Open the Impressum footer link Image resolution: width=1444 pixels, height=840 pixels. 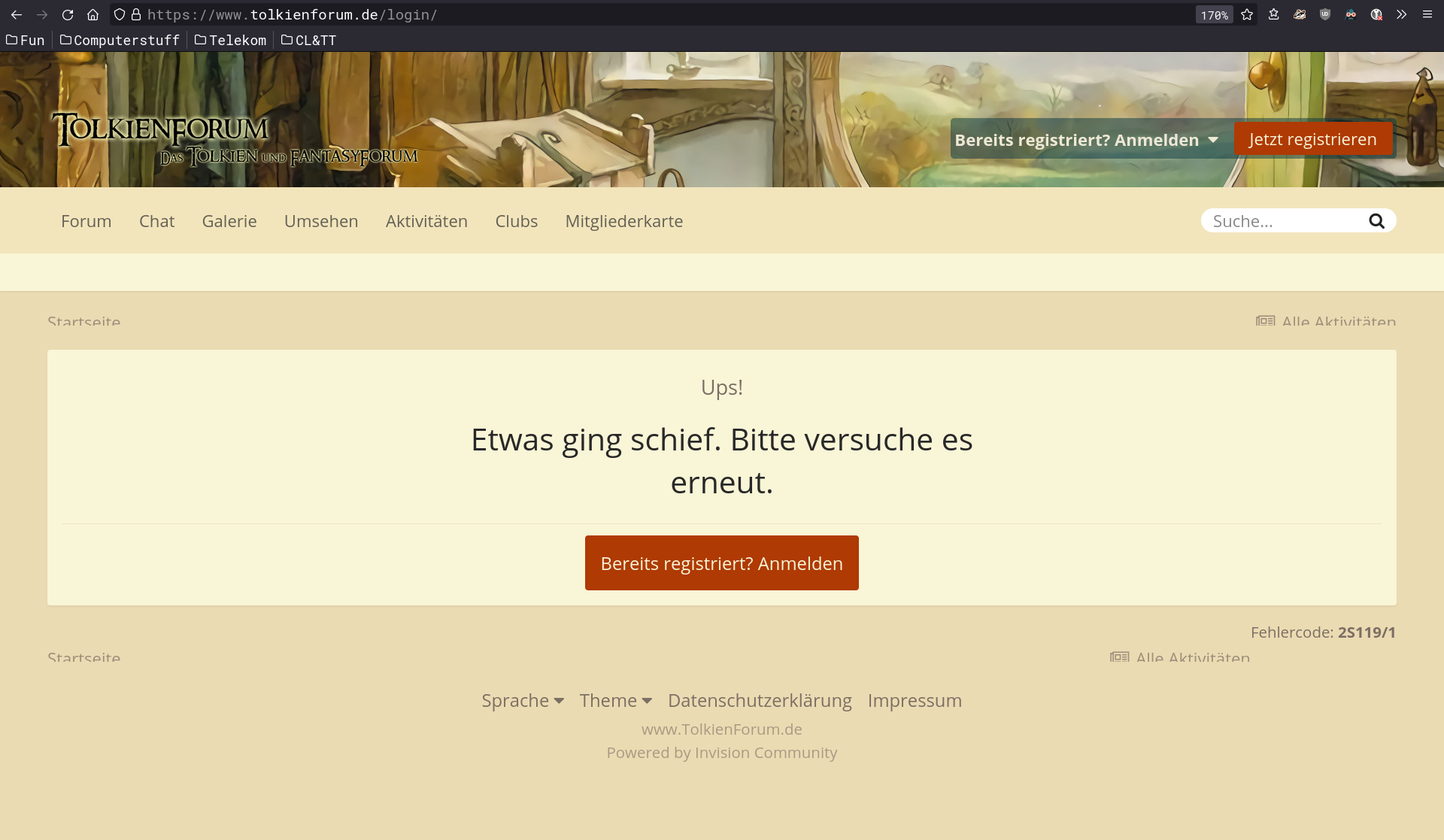tap(915, 700)
